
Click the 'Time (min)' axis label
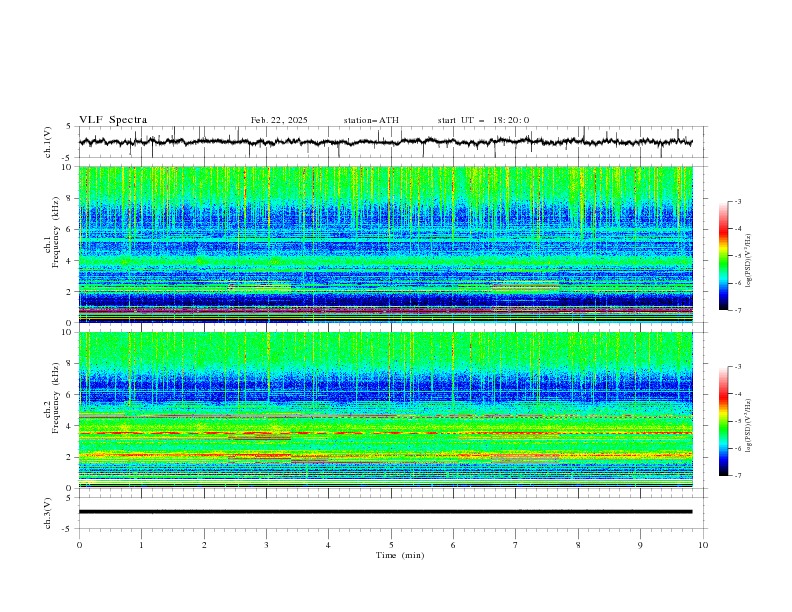[400, 555]
